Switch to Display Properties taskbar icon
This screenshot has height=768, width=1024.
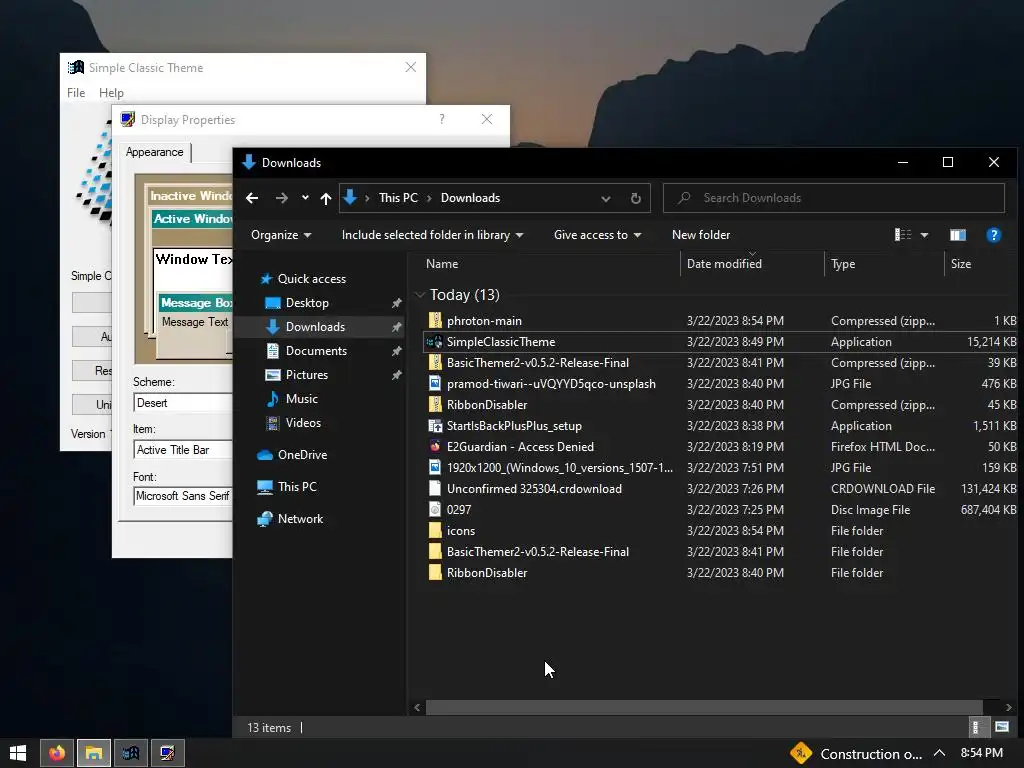click(x=168, y=754)
